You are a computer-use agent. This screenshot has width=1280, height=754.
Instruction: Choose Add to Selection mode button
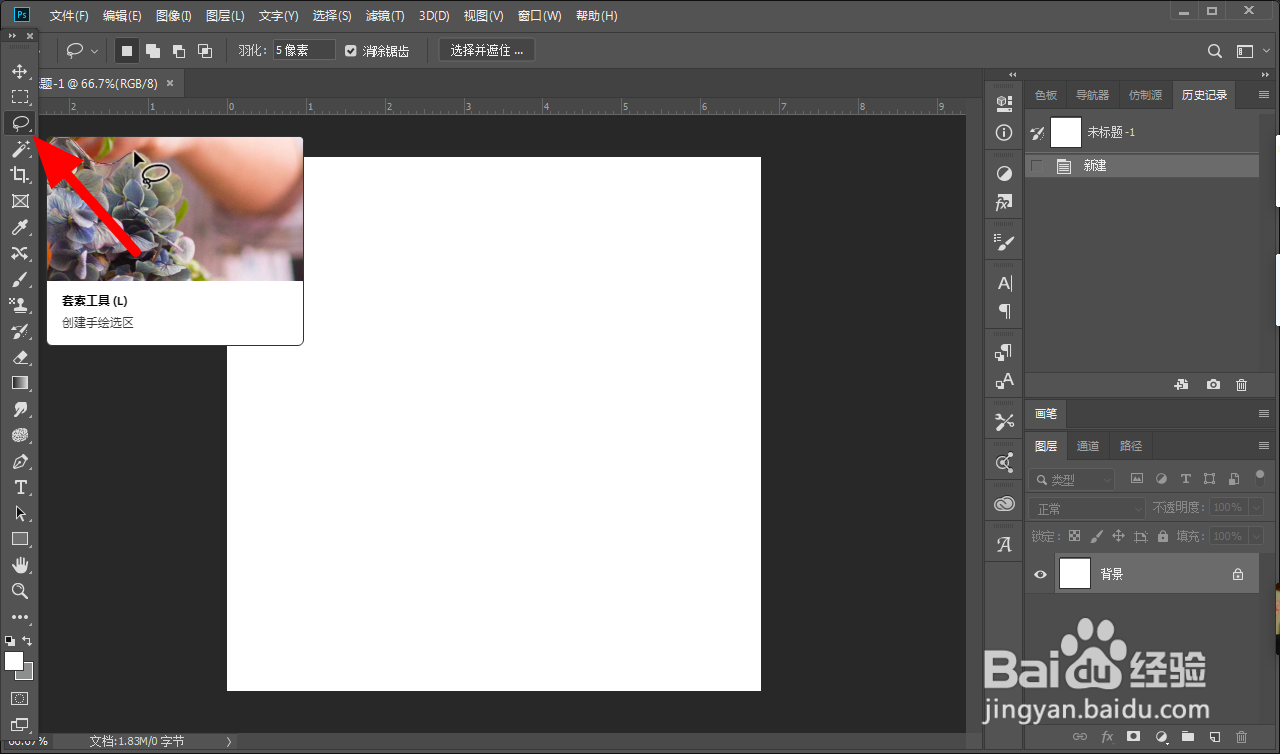pos(153,51)
